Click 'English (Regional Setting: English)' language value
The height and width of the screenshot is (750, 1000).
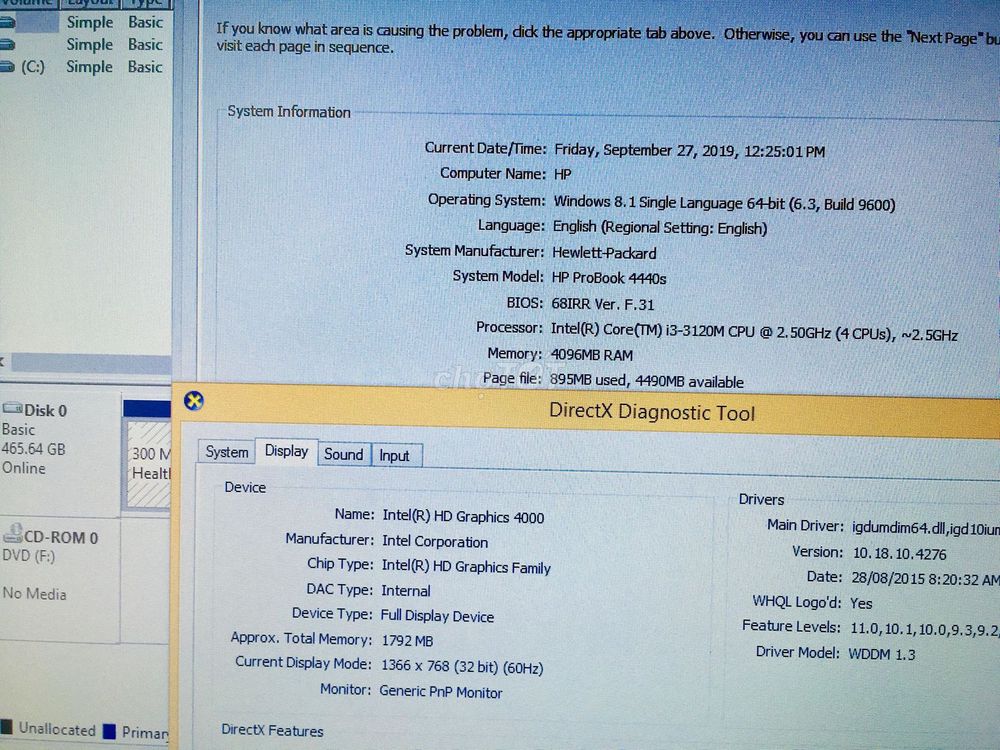pyautogui.click(x=660, y=228)
